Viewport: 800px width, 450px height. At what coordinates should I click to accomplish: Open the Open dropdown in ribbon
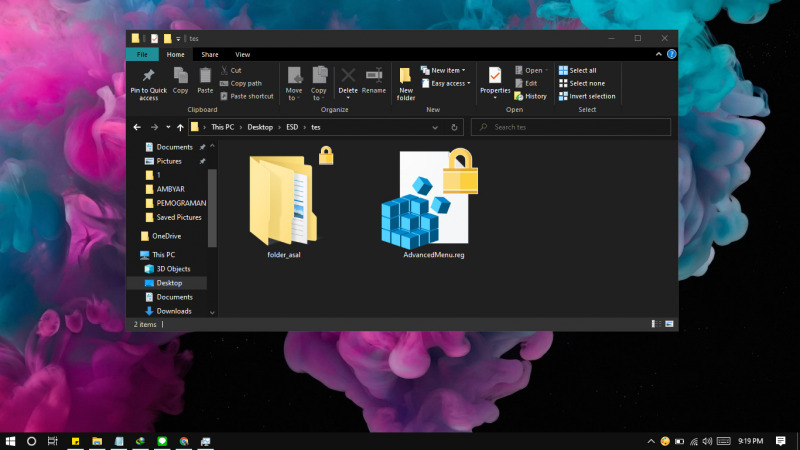pos(531,70)
